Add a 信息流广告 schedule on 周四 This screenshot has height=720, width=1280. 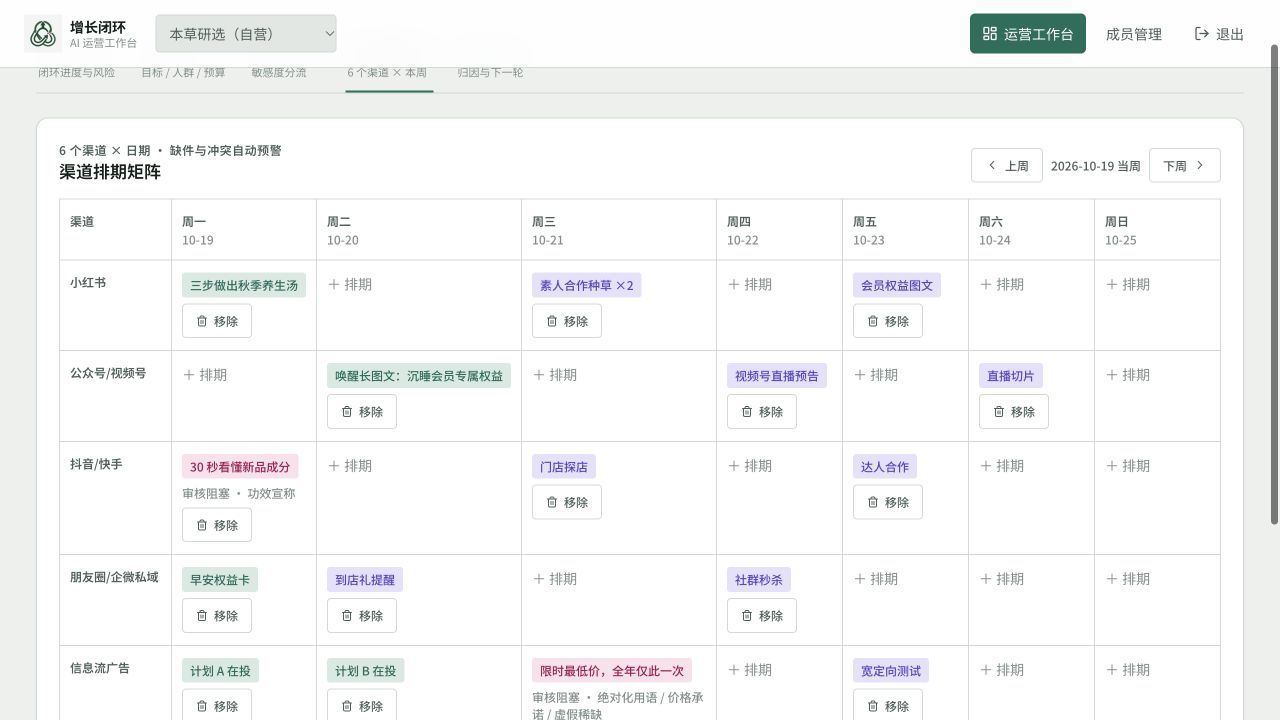(x=750, y=670)
